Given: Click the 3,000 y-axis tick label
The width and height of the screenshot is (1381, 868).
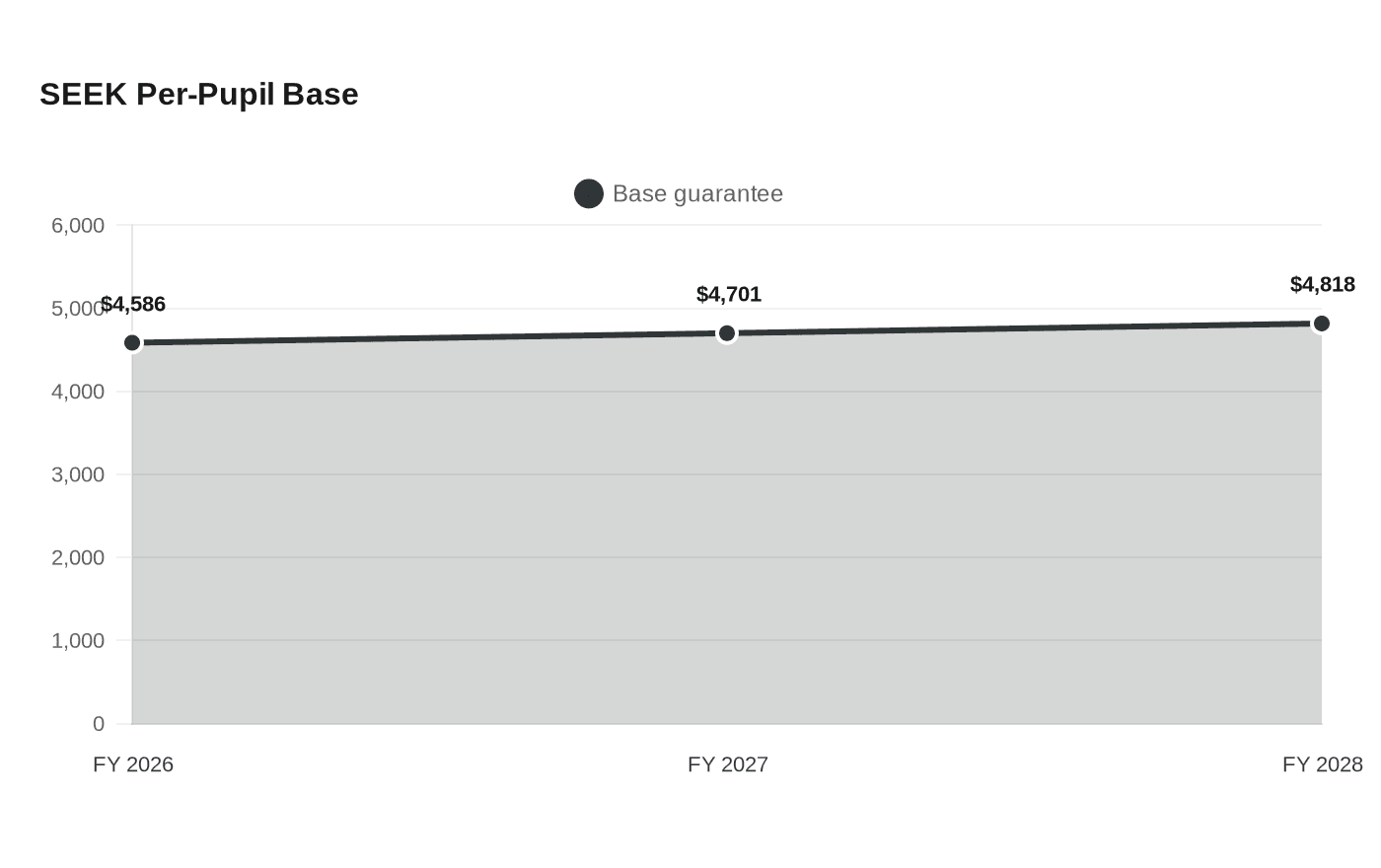Looking at the screenshot, I should (x=78, y=474).
